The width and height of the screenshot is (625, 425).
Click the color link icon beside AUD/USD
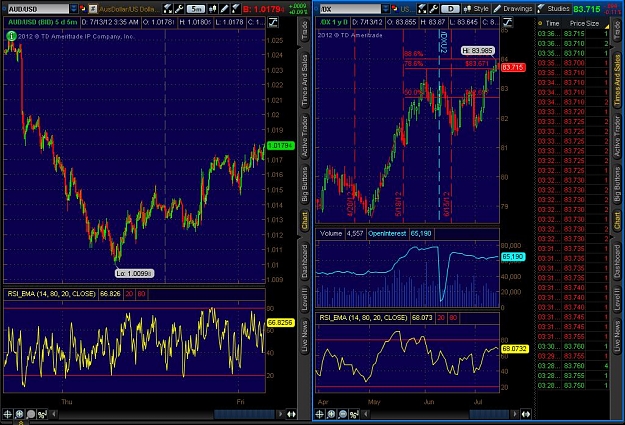click(83, 8)
